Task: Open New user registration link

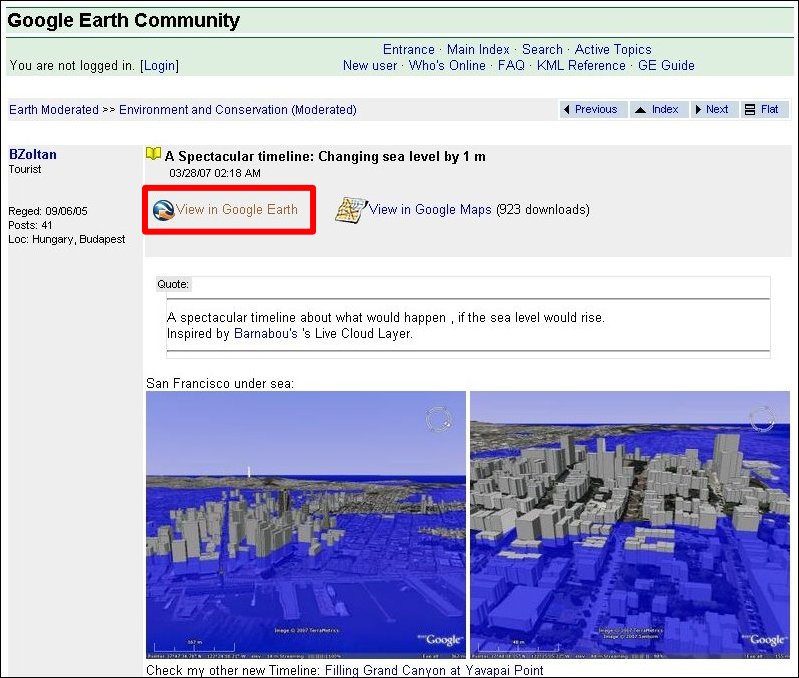Action: click(370, 66)
